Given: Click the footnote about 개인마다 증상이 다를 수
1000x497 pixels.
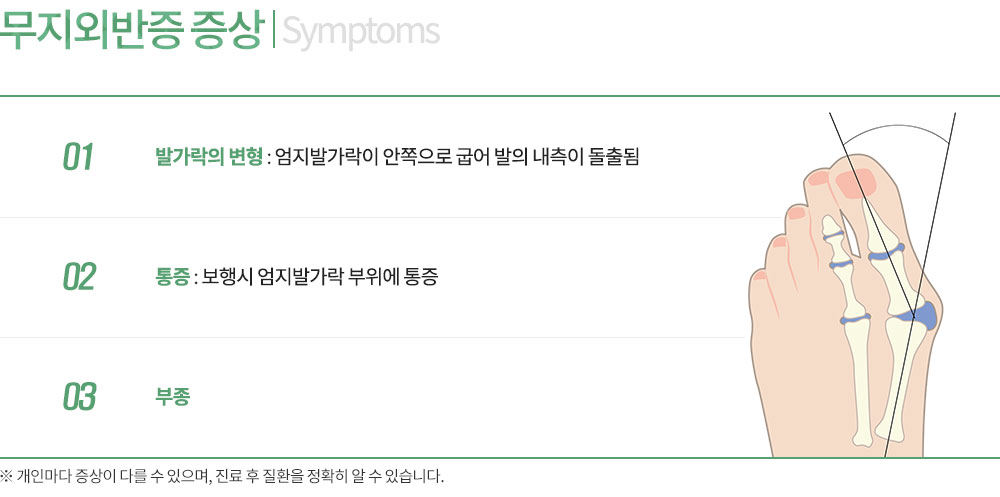Looking at the screenshot, I should coord(221,476).
